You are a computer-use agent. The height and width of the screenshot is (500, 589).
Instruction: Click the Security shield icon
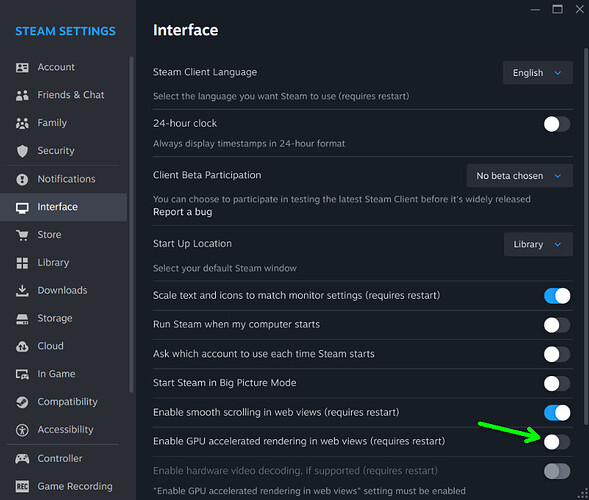[22, 151]
